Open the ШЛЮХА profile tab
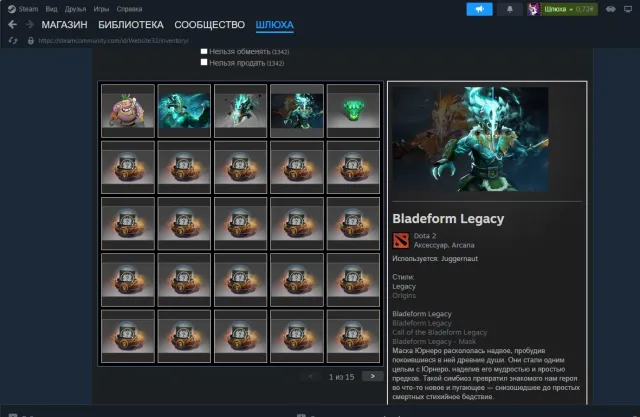This screenshot has width=640, height=417. 274,25
